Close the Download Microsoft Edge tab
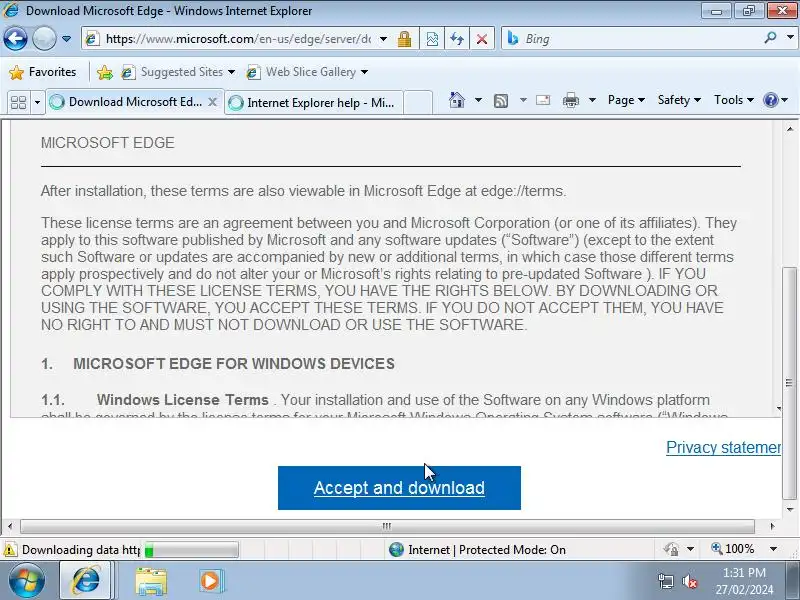This screenshot has height=600, width=800. pyautogui.click(x=213, y=102)
